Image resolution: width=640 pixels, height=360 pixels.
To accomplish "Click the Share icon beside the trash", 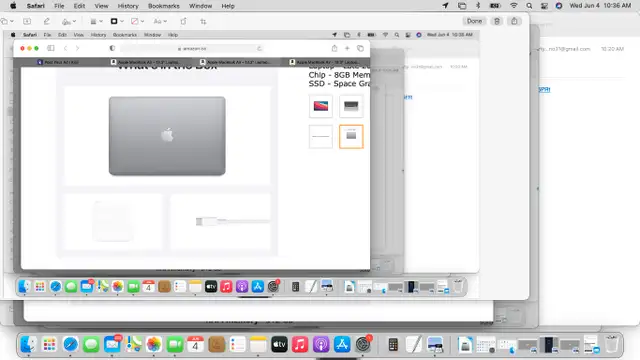I will tap(514, 21).
